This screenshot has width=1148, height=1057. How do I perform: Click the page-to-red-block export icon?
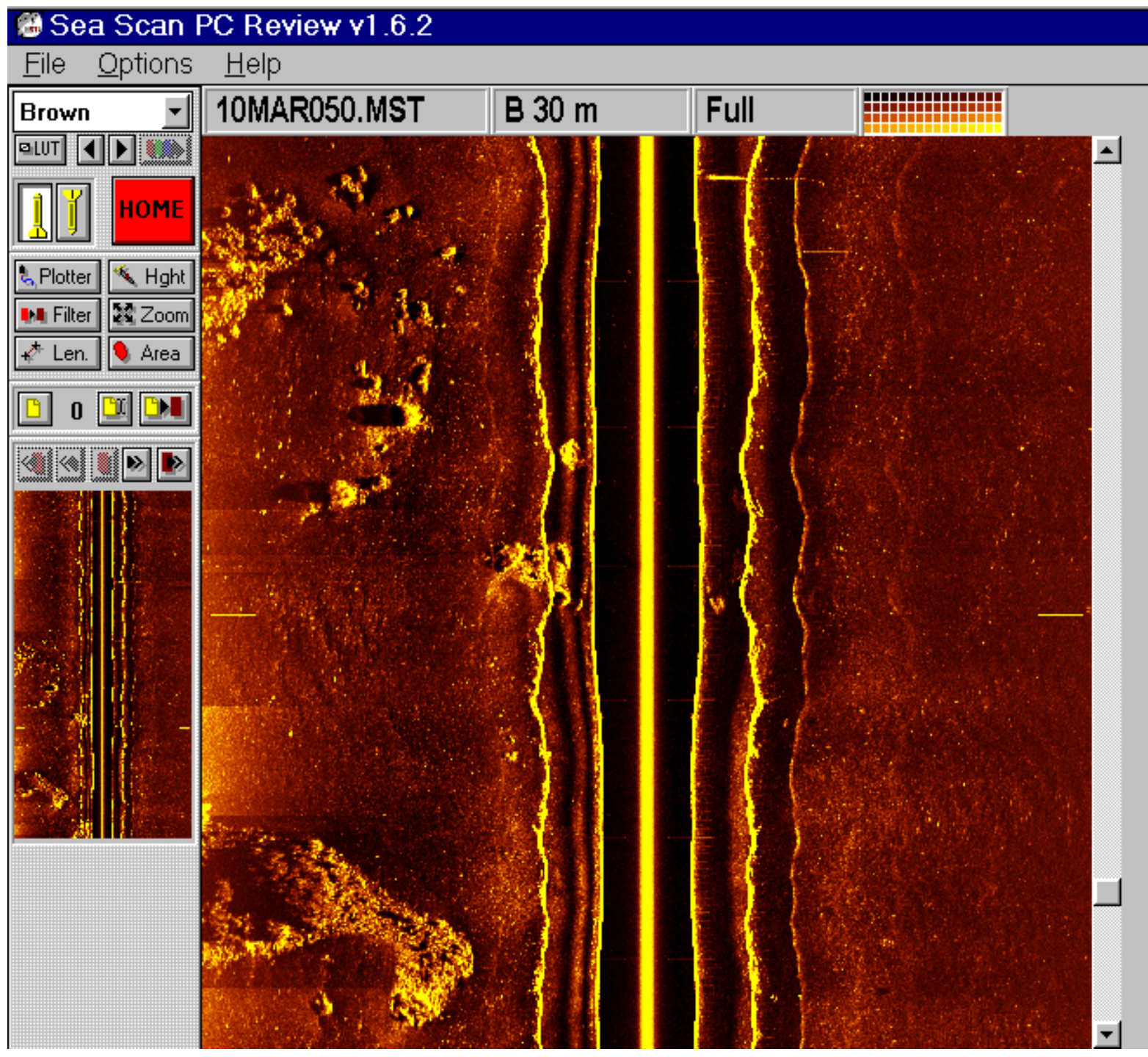[x=165, y=408]
